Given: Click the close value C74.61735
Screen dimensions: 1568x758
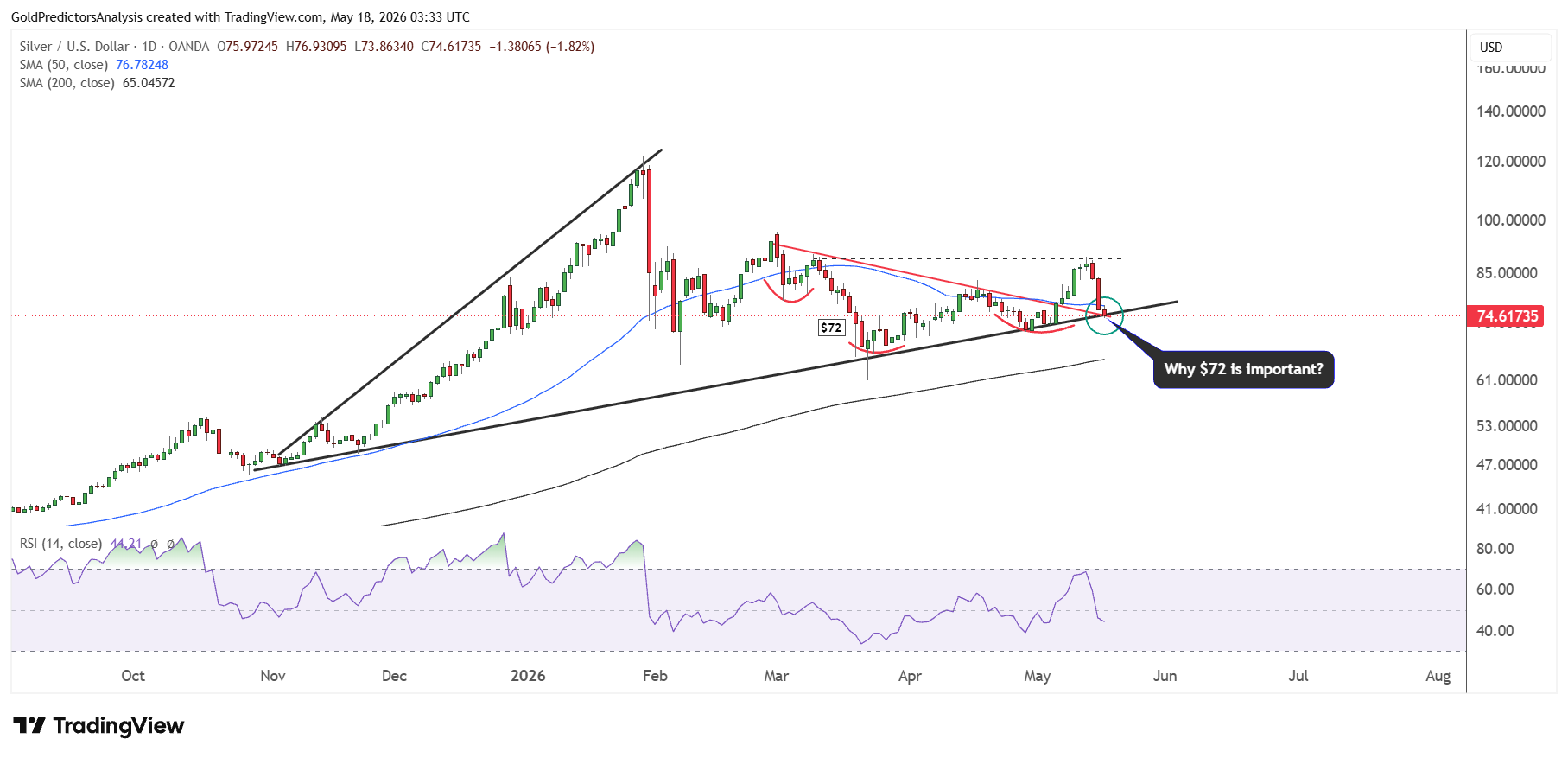Looking at the screenshot, I should (451, 47).
